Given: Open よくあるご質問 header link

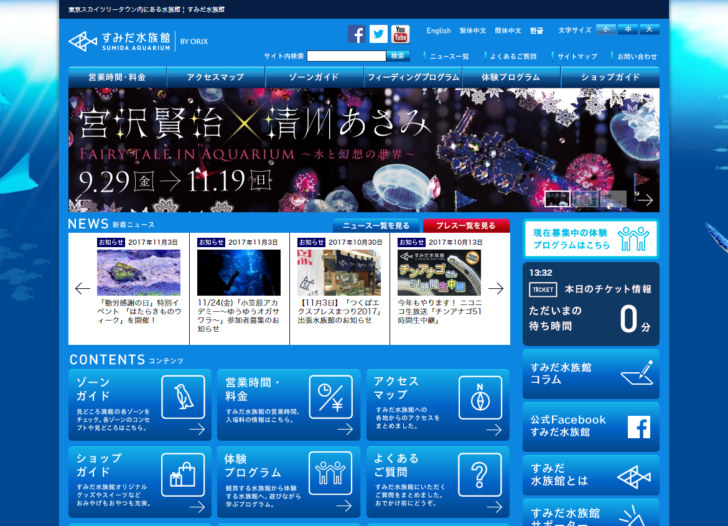Looking at the screenshot, I should pos(513,57).
